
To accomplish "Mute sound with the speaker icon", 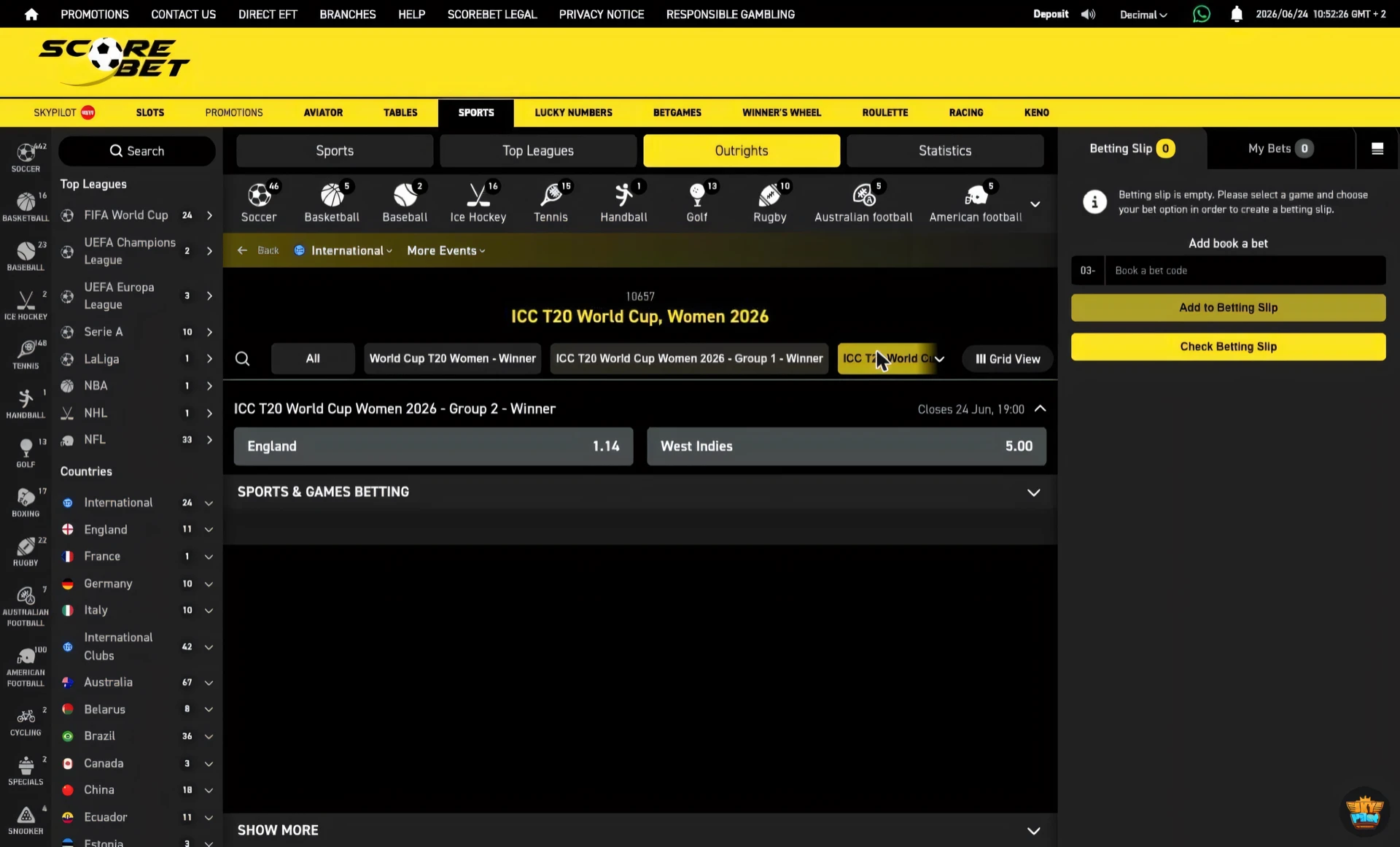I will (x=1088, y=14).
